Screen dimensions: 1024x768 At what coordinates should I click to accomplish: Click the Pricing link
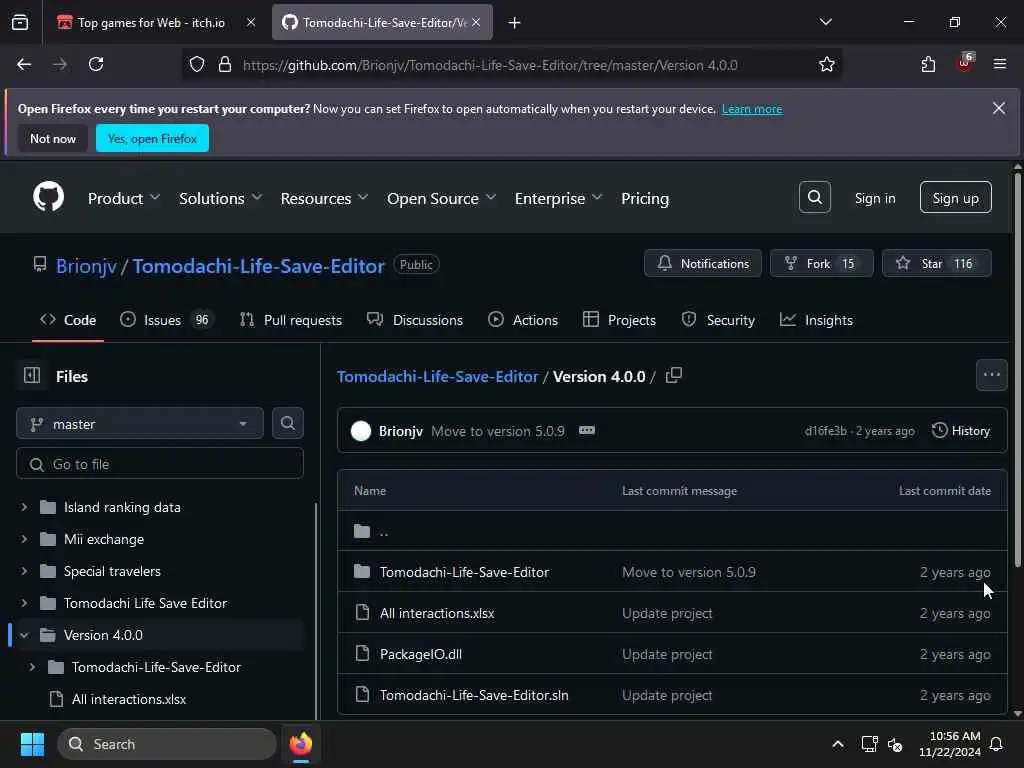[x=645, y=198]
